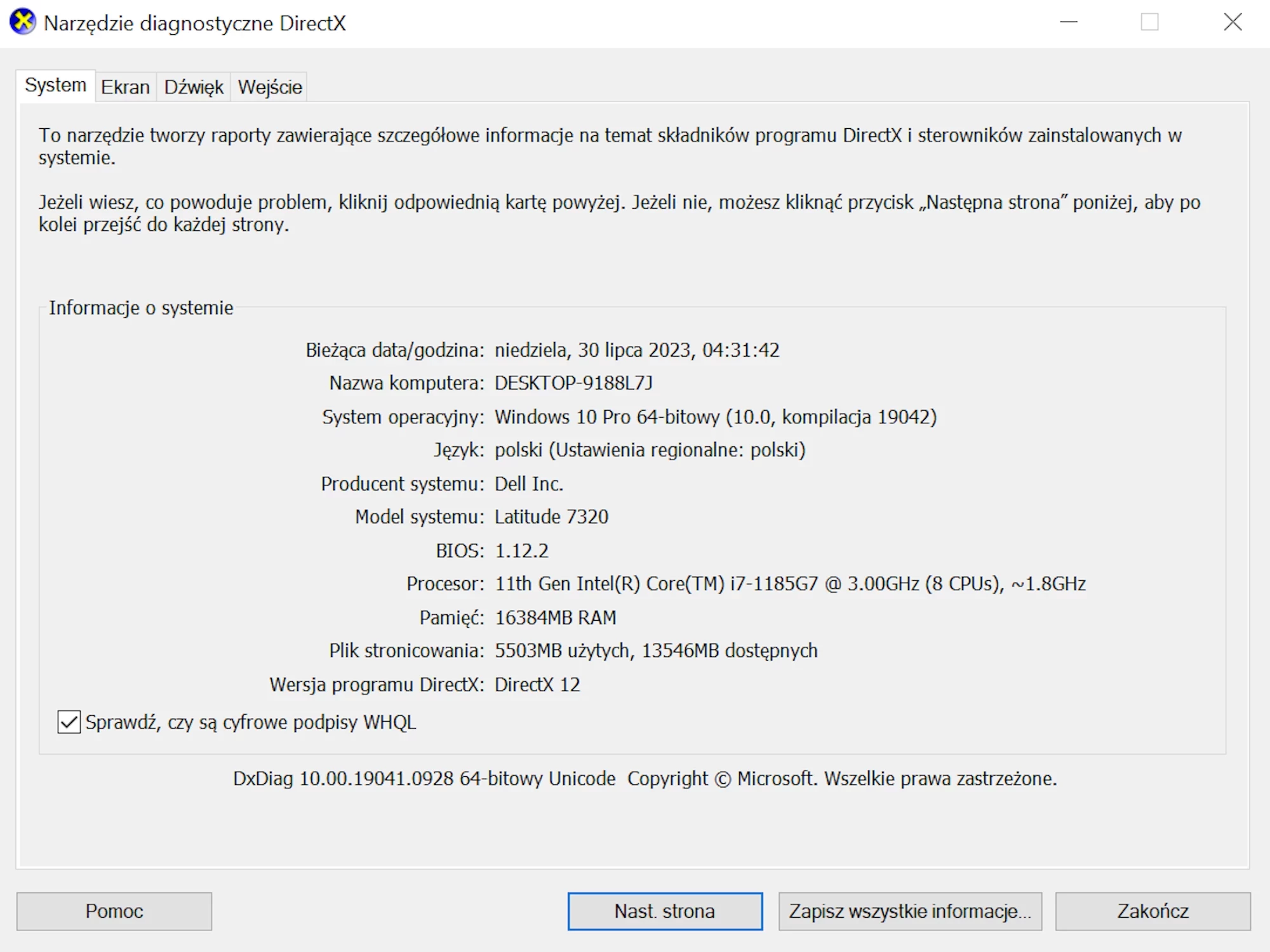Click the disabled maximize window icon

pos(1149,22)
